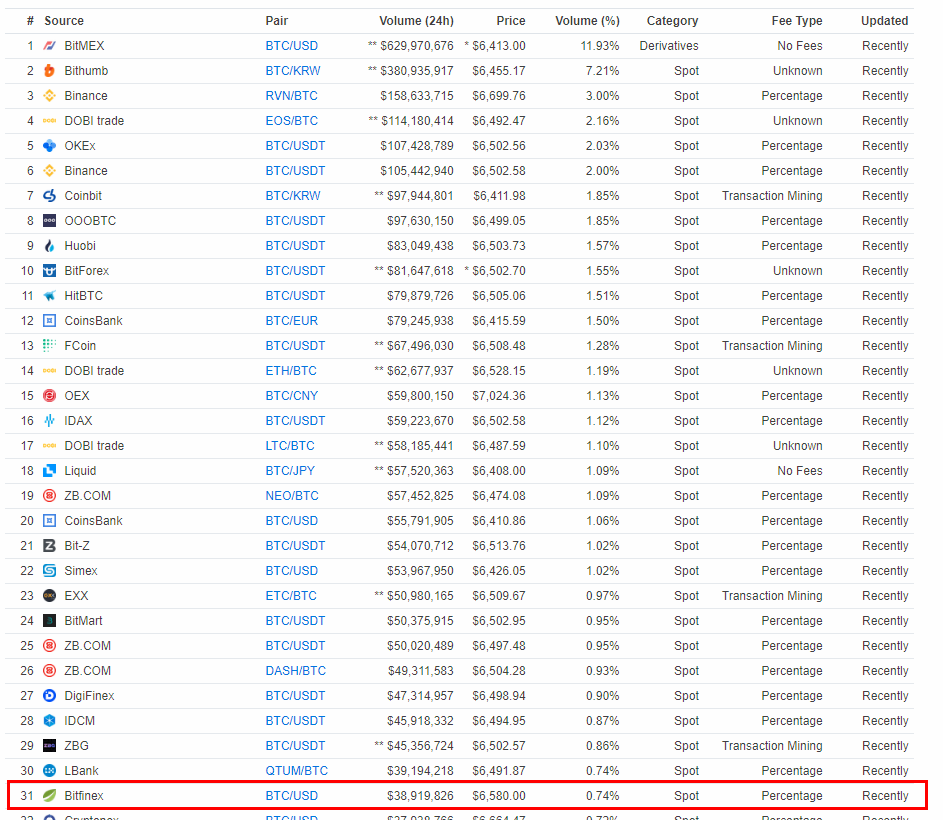This screenshot has width=943, height=820.
Task: Click the Coinbit exchange icon
Action: (x=50, y=196)
